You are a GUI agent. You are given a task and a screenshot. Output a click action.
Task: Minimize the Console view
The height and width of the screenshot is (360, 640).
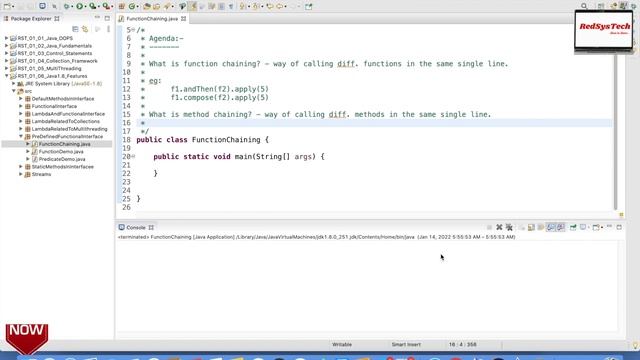coord(609,227)
